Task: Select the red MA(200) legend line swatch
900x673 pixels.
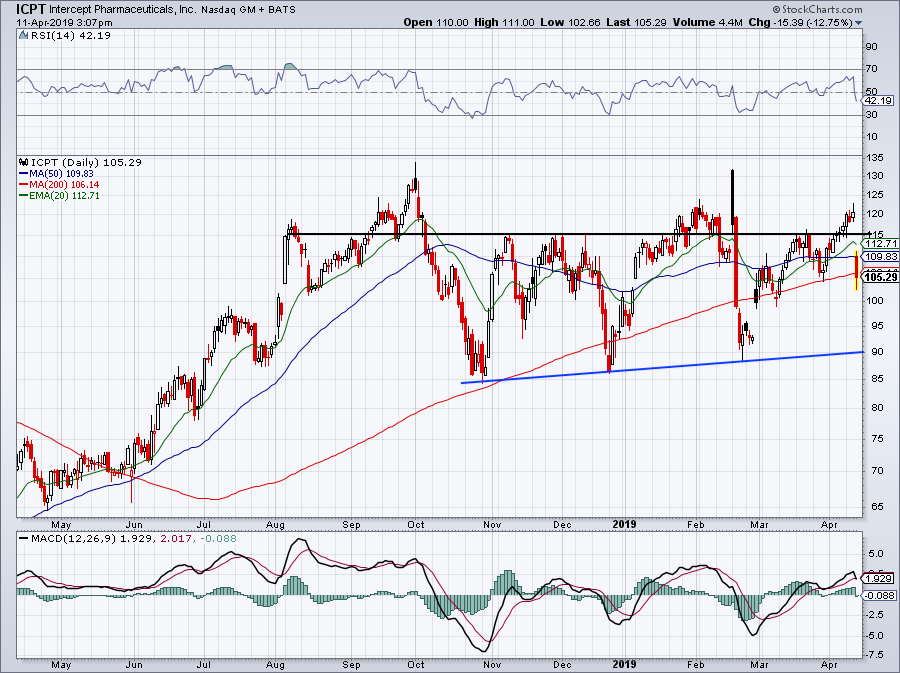Action: (24, 184)
